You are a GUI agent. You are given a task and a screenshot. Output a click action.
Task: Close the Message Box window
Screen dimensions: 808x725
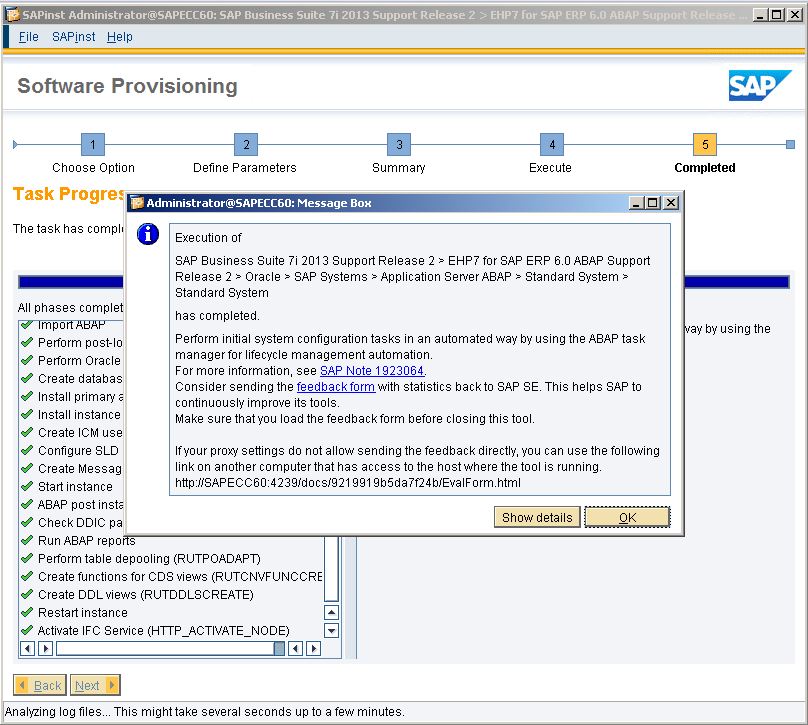click(x=670, y=203)
